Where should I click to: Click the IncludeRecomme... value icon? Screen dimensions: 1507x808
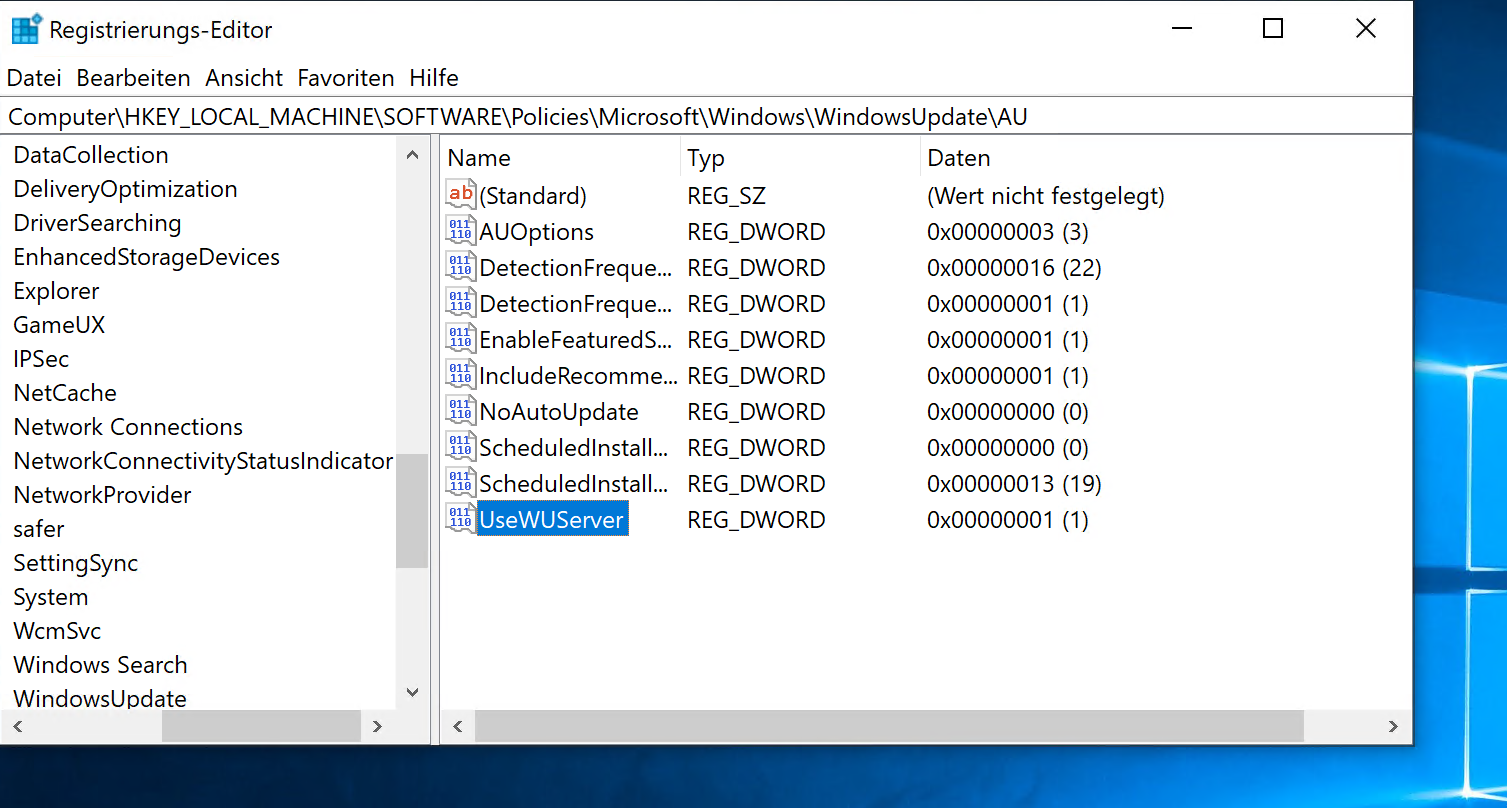pos(460,375)
